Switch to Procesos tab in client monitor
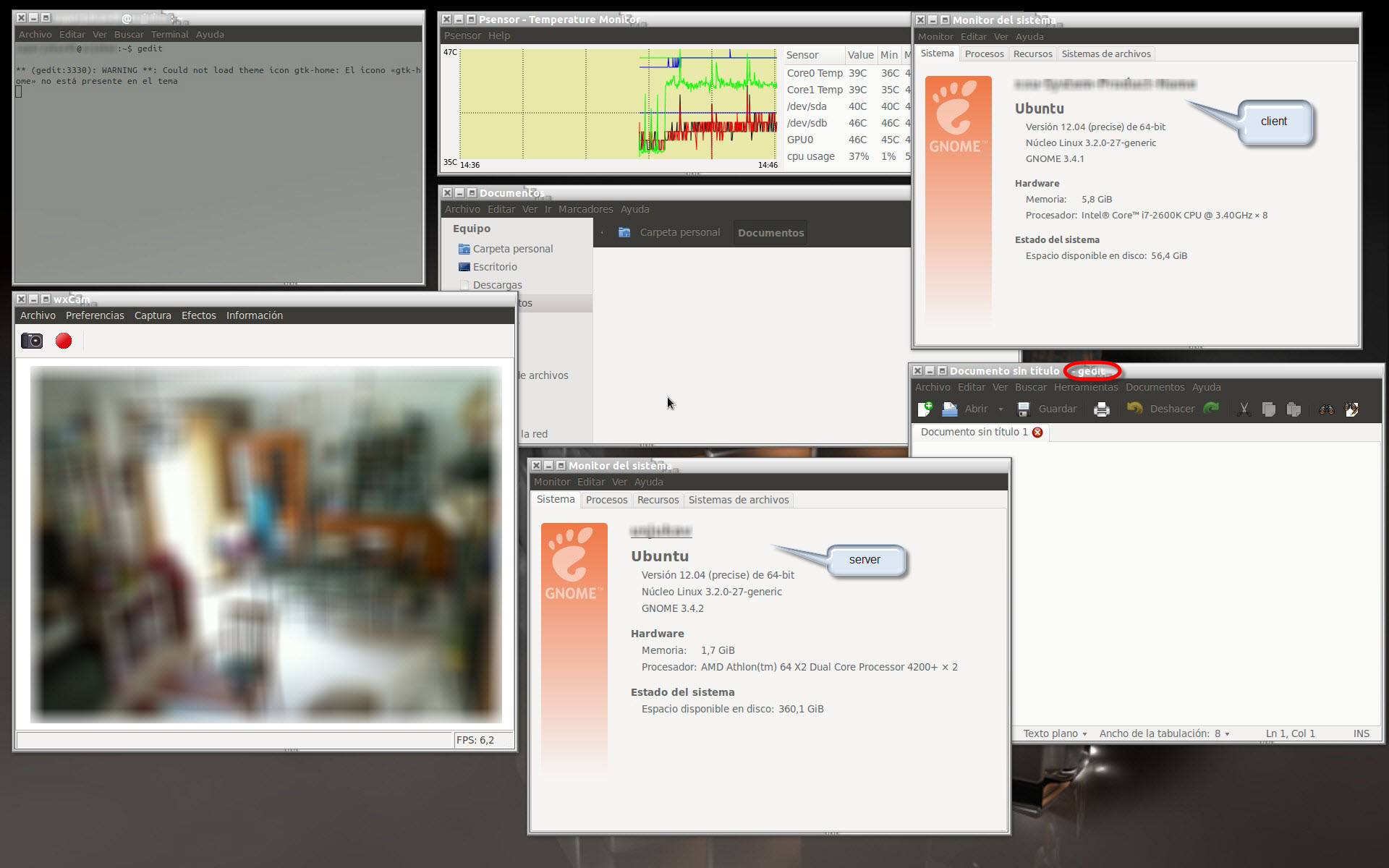 pyautogui.click(x=984, y=54)
